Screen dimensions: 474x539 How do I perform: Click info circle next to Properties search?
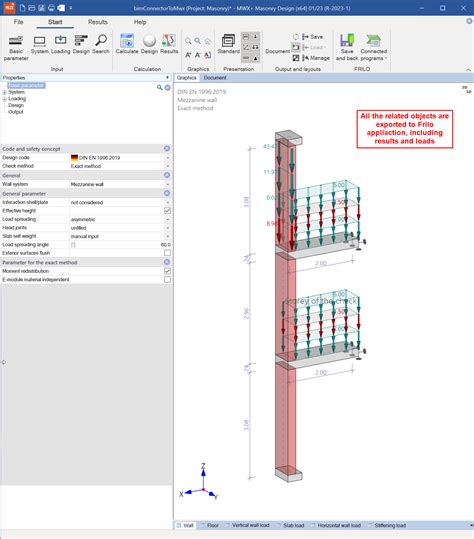click(x=167, y=88)
